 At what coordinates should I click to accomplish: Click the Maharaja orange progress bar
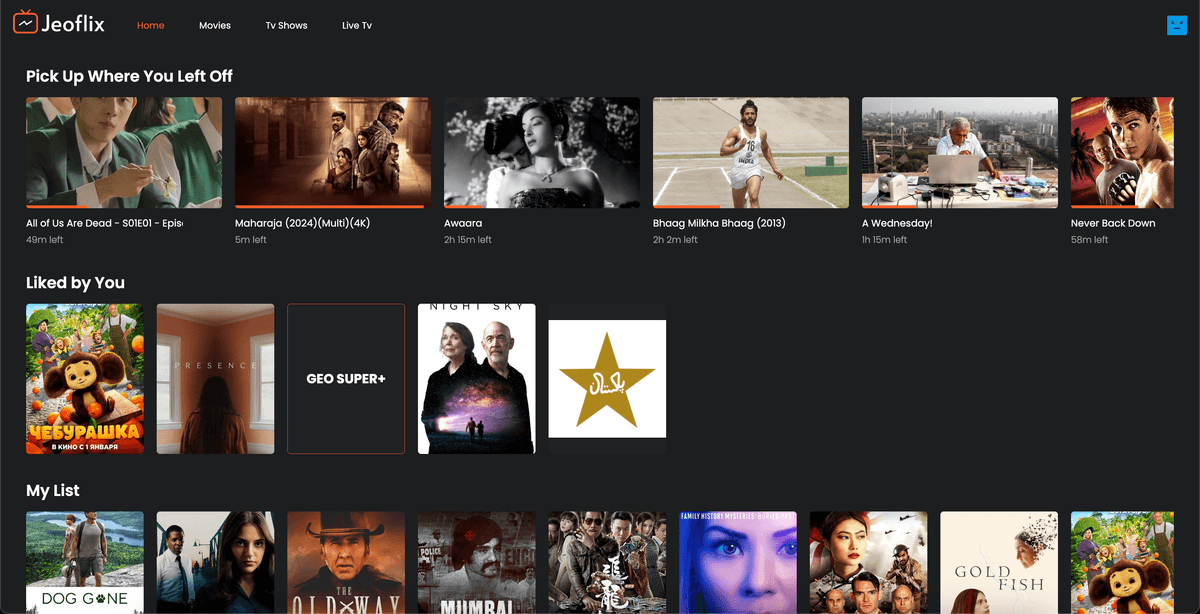pos(330,206)
